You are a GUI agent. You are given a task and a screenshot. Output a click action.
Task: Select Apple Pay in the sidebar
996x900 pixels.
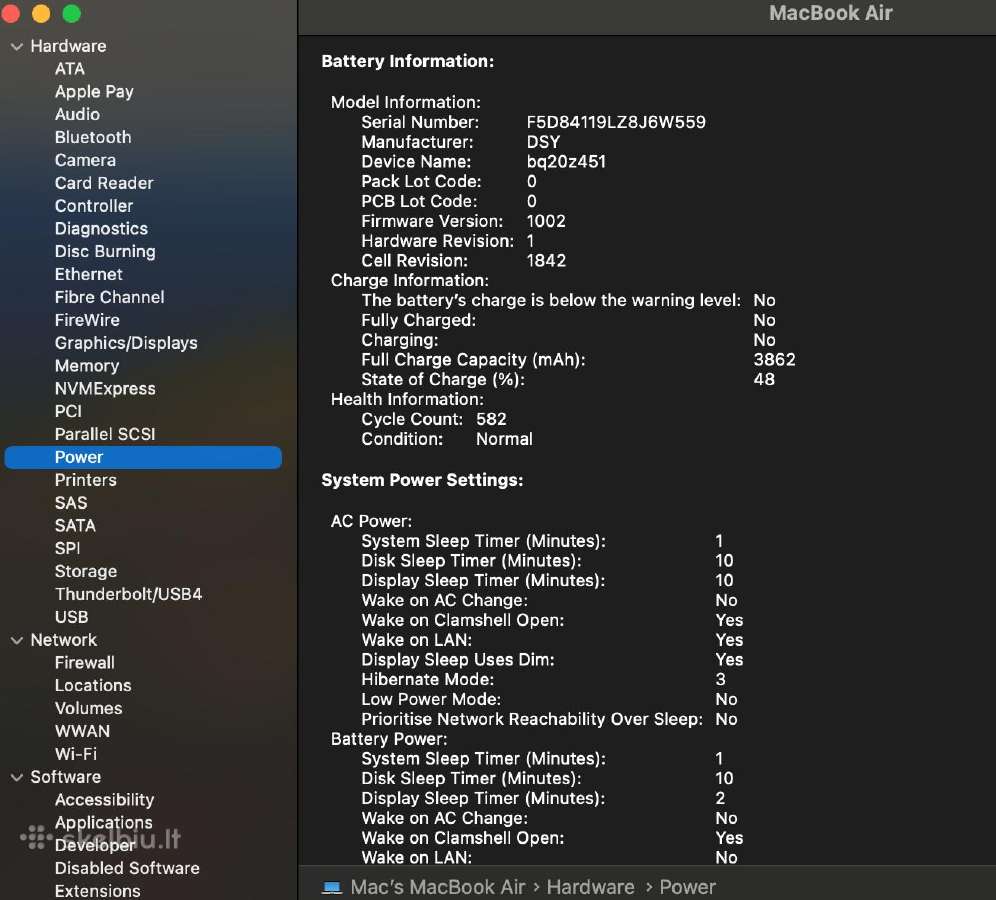94,91
